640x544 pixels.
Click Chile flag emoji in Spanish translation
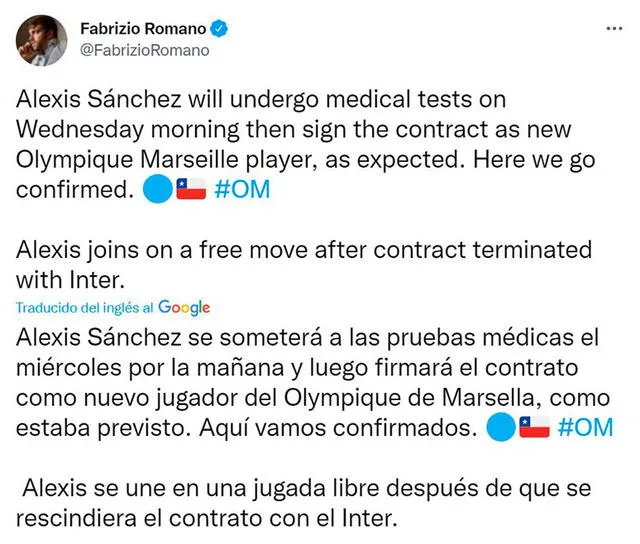(534, 427)
